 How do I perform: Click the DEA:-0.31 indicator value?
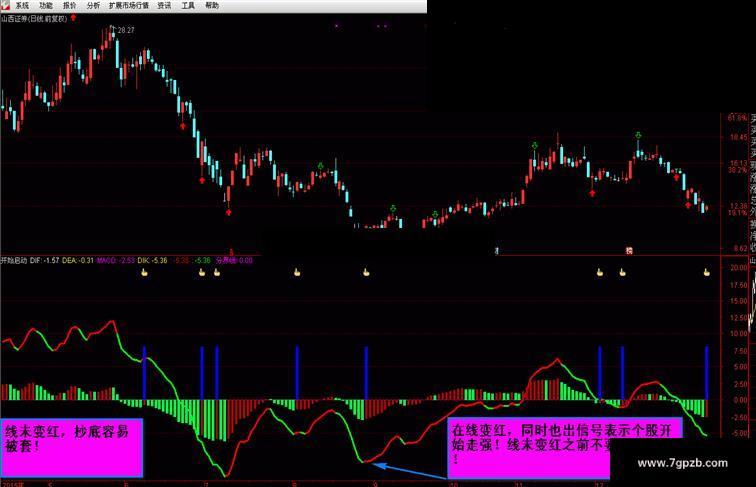click(78, 260)
